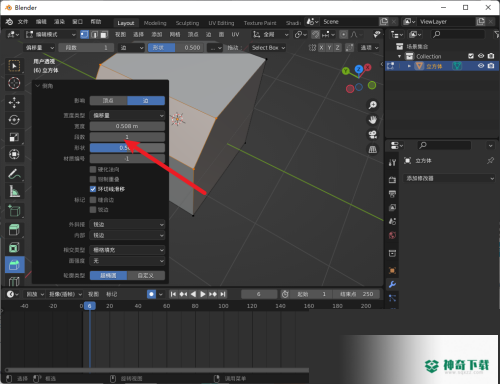This screenshot has height=384, width=500.
Task: Switch to the UV Editing workspace tab
Action: pyautogui.click(x=221, y=23)
